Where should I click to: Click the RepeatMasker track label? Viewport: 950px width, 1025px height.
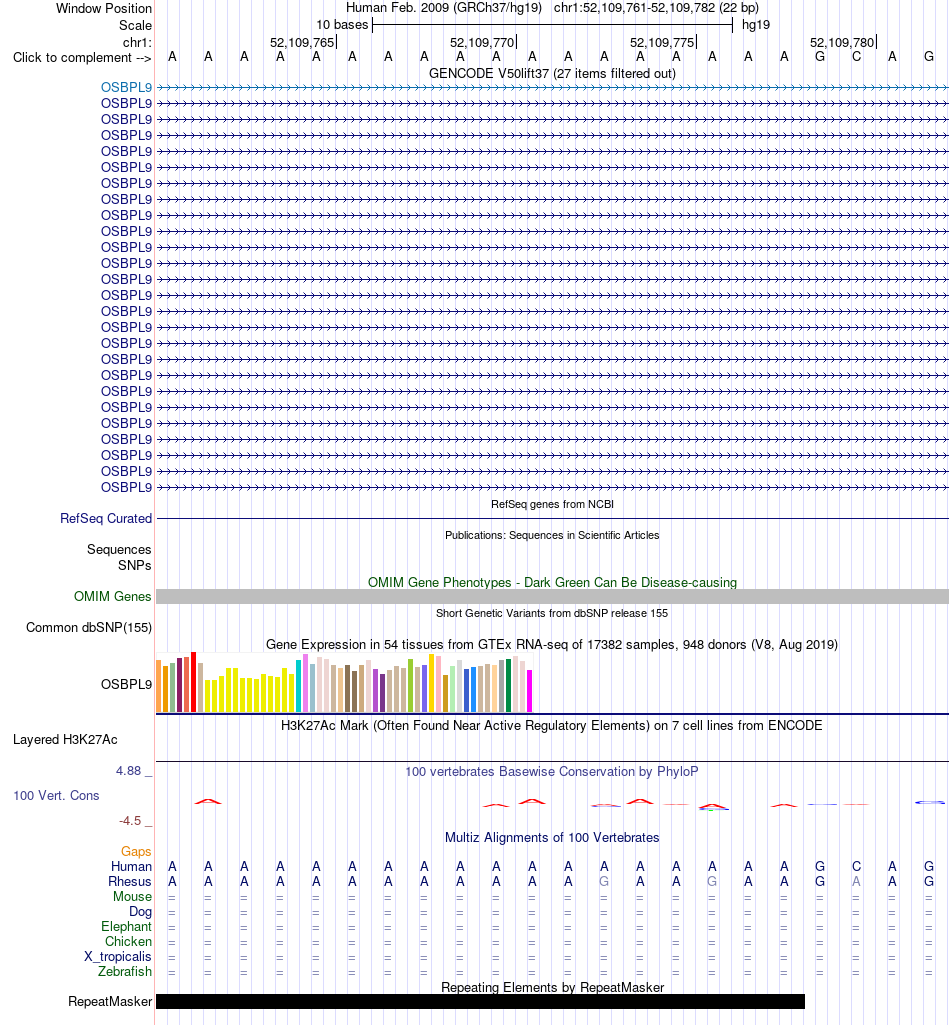point(110,1001)
